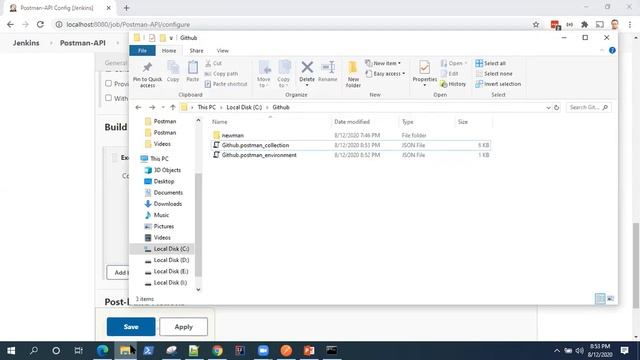Click Edit in the ribbon Open group
The height and width of the screenshot is (360, 640).
click(x=449, y=73)
